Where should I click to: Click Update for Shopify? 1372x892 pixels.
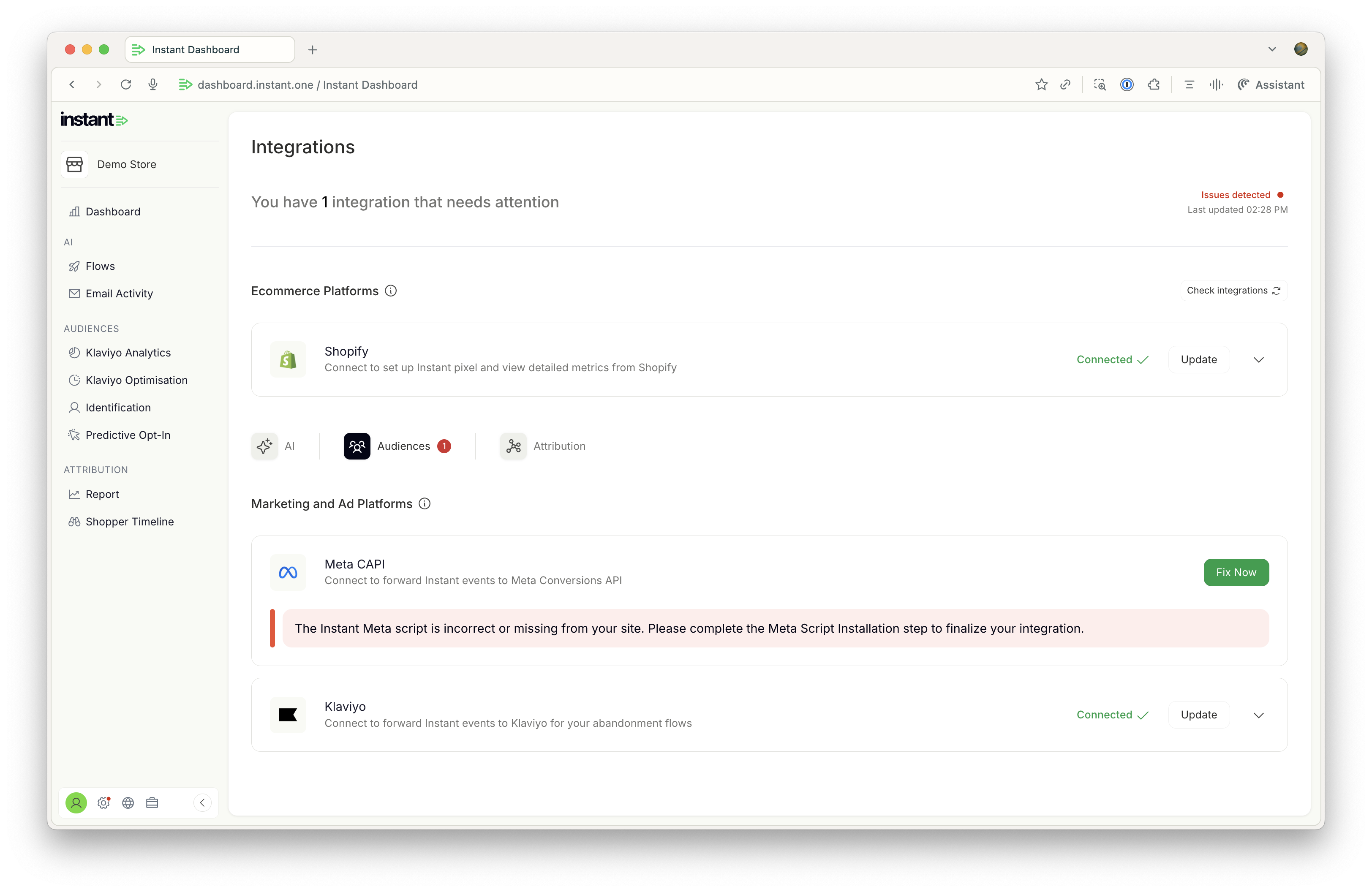(1198, 359)
